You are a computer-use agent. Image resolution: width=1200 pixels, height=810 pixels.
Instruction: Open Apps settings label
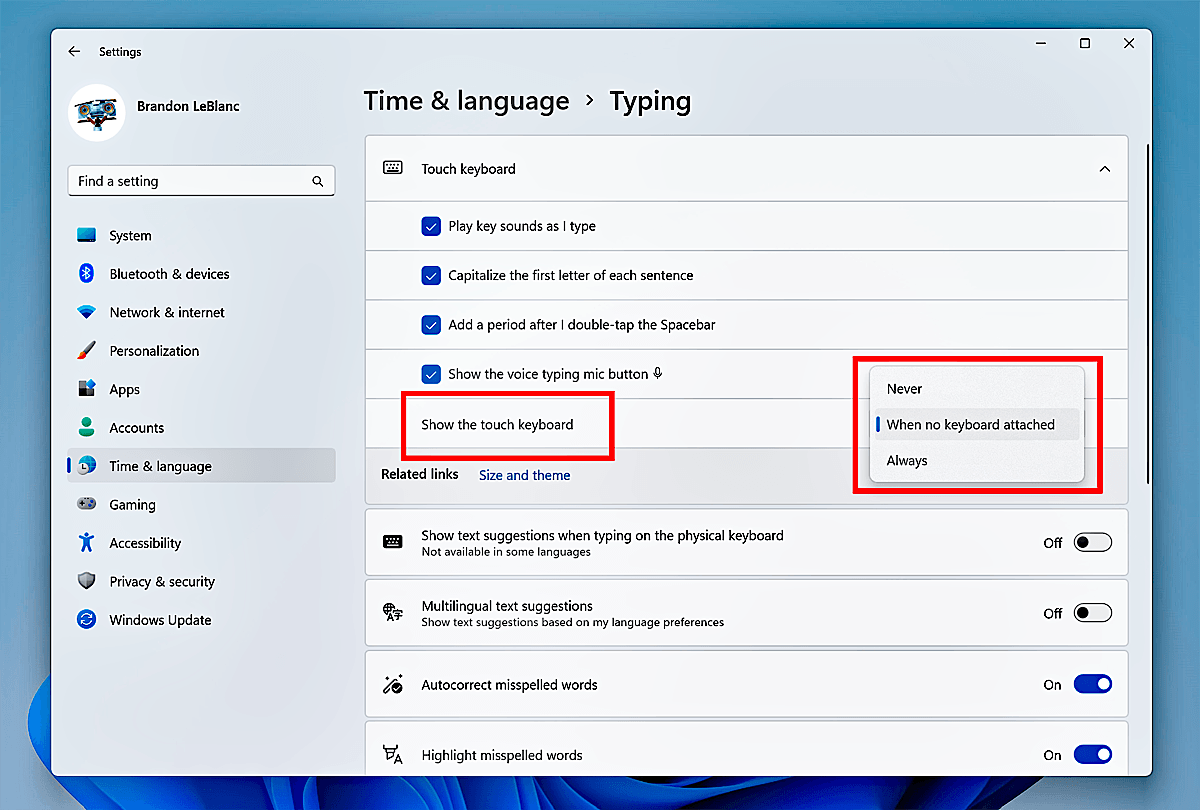point(124,390)
